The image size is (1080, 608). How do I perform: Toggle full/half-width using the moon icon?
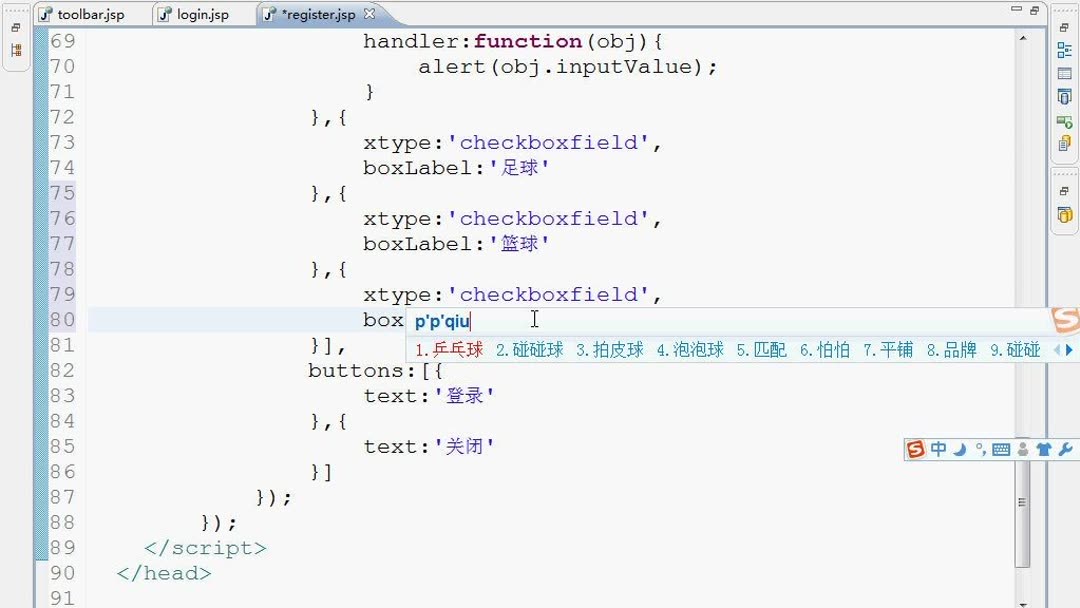(x=959, y=449)
